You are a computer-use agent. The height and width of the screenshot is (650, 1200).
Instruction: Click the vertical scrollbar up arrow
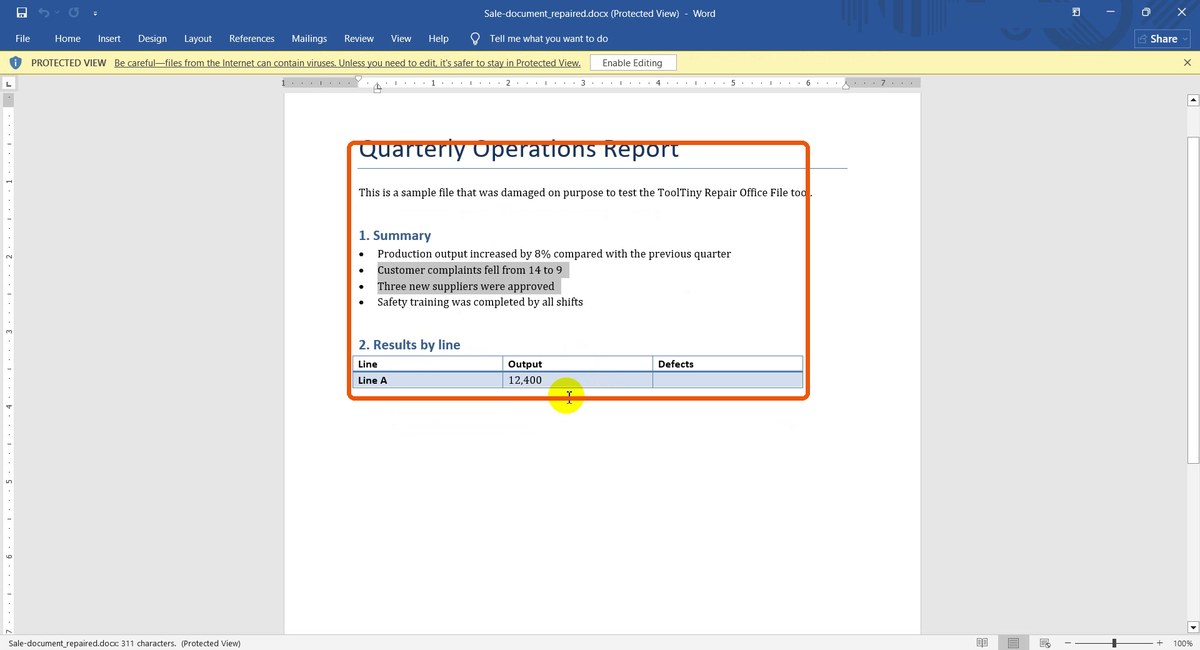point(1192,100)
